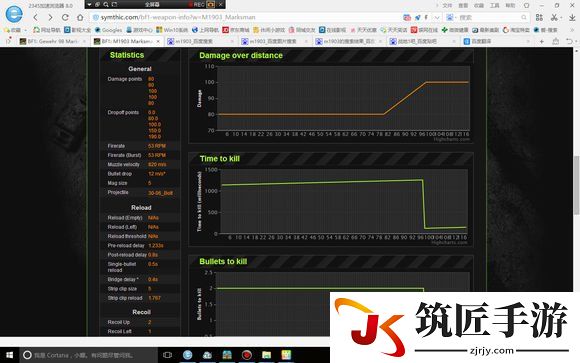The width and height of the screenshot is (580, 363).
Task: Click in the browser search box
Action: click(x=487, y=17)
